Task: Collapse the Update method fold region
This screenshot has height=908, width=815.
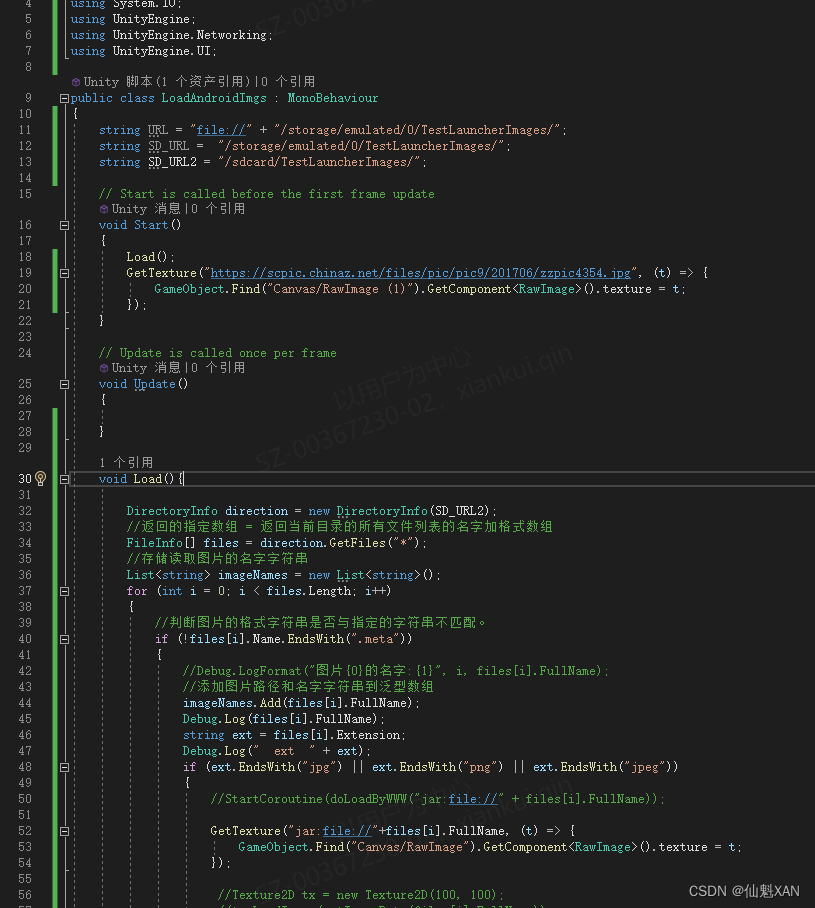Action: (62, 383)
